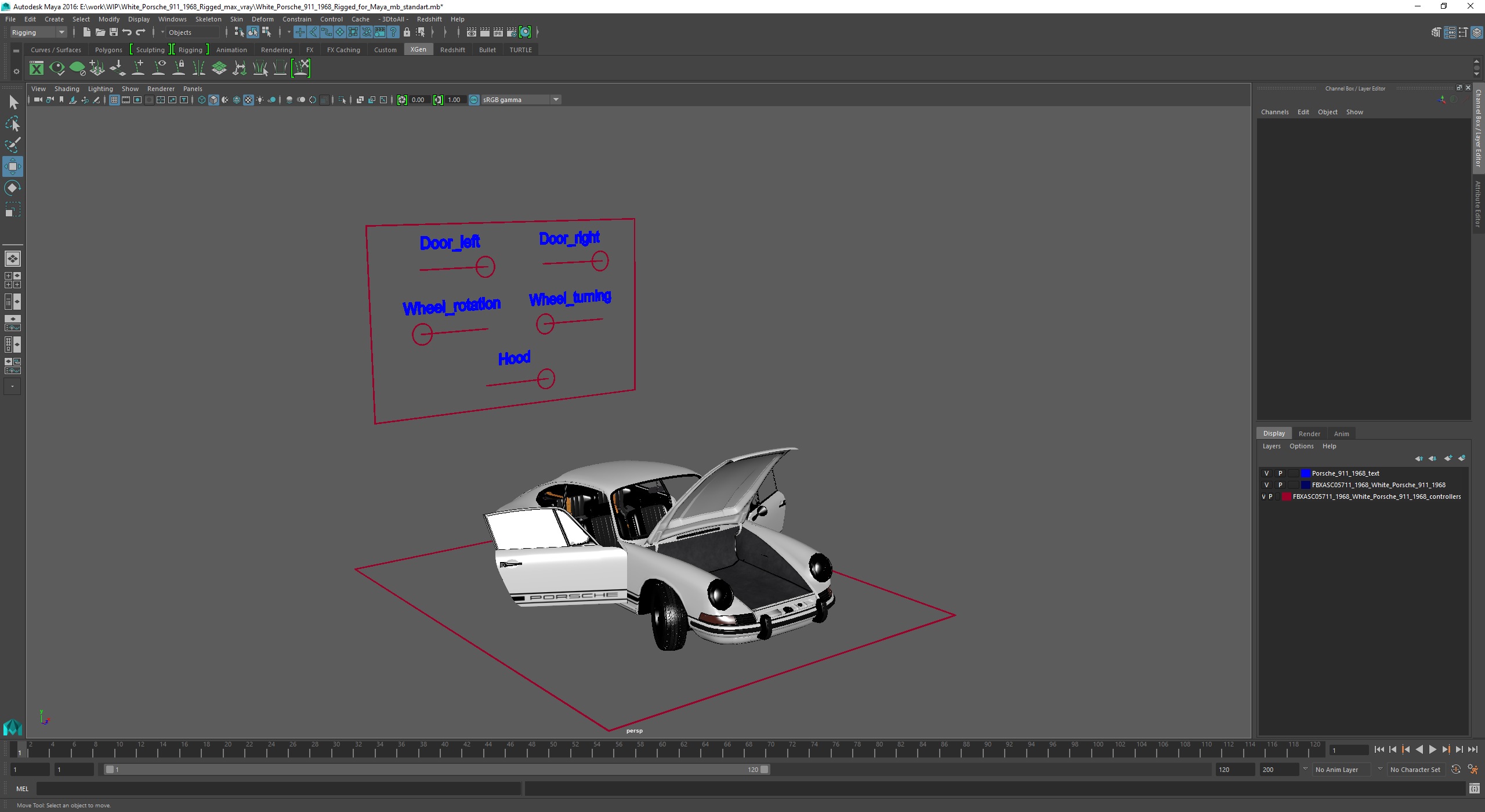This screenshot has height=812, width=1485.
Task: Click create new layer with selected icon
Action: [1461, 458]
